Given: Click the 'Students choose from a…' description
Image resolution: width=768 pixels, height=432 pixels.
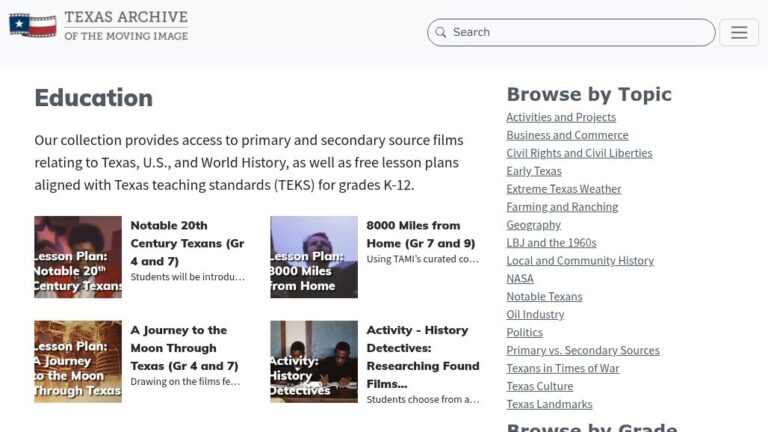Looking at the screenshot, I should [x=423, y=400].
